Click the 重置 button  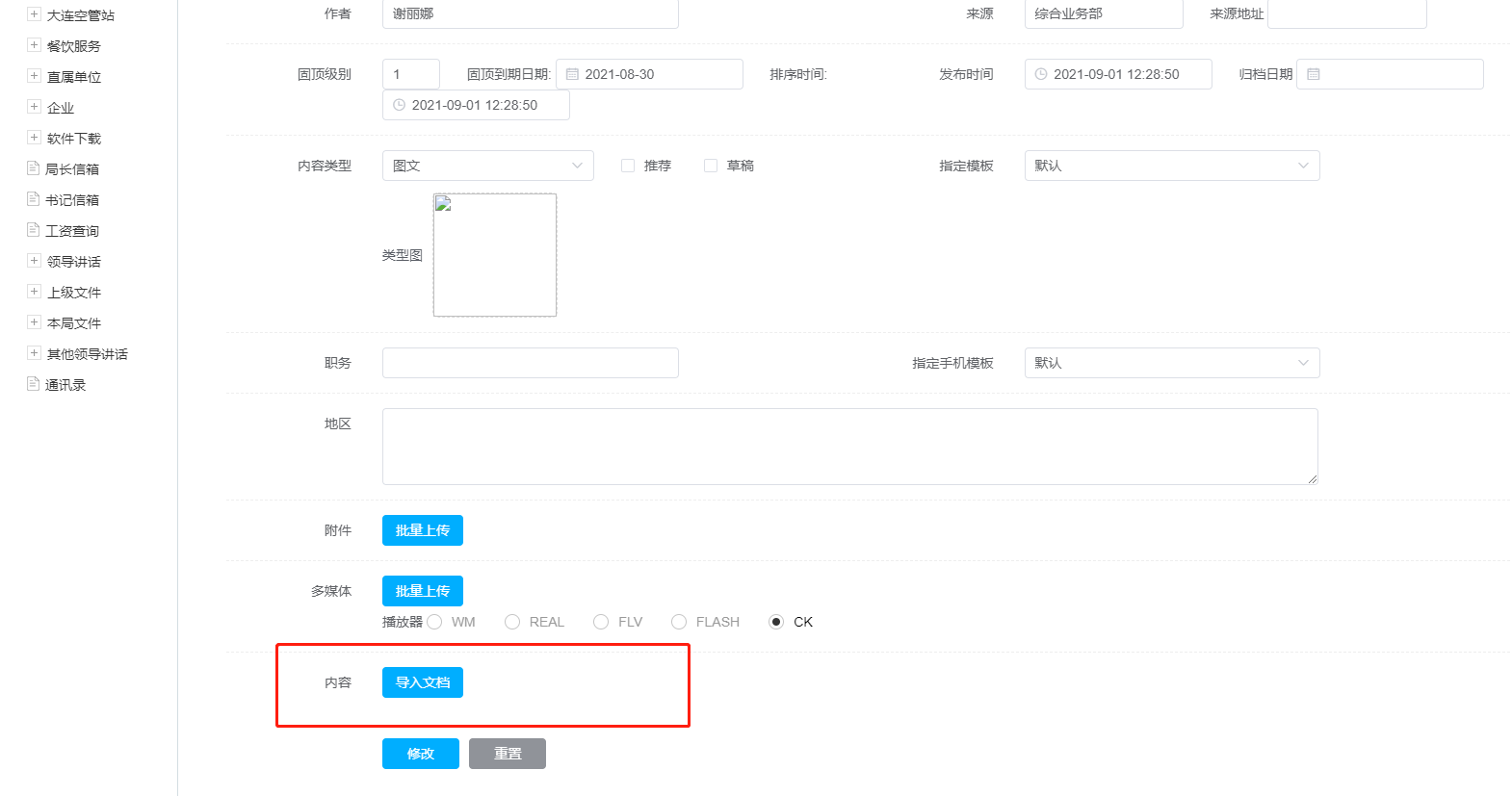tap(508, 754)
